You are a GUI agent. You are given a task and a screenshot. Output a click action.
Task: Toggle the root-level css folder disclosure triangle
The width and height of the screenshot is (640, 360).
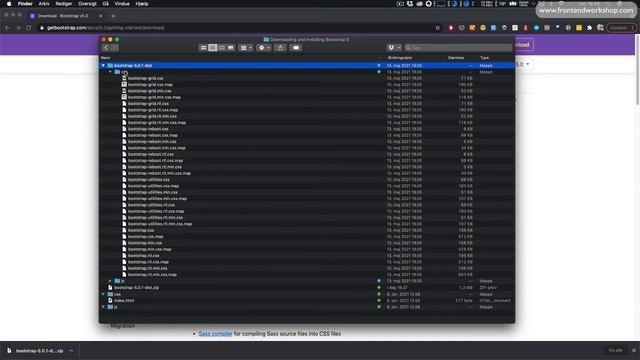pyautogui.click(x=103, y=294)
